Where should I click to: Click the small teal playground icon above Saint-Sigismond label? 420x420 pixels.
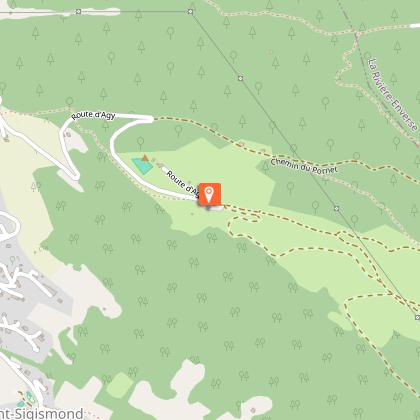[x=29, y=397]
